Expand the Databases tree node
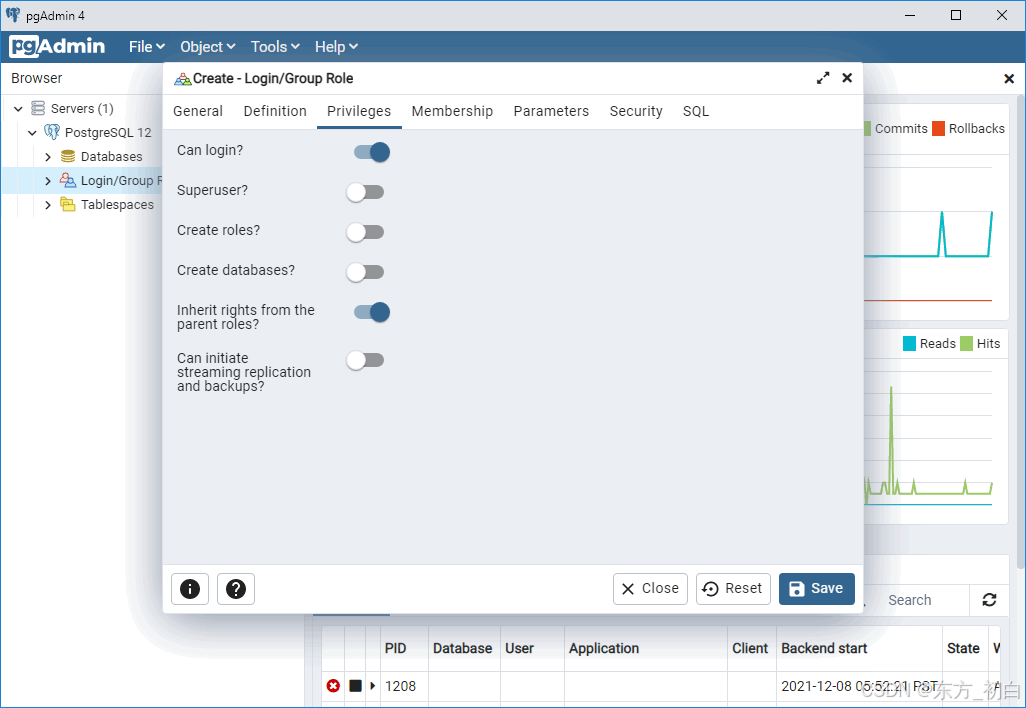 tap(46, 156)
